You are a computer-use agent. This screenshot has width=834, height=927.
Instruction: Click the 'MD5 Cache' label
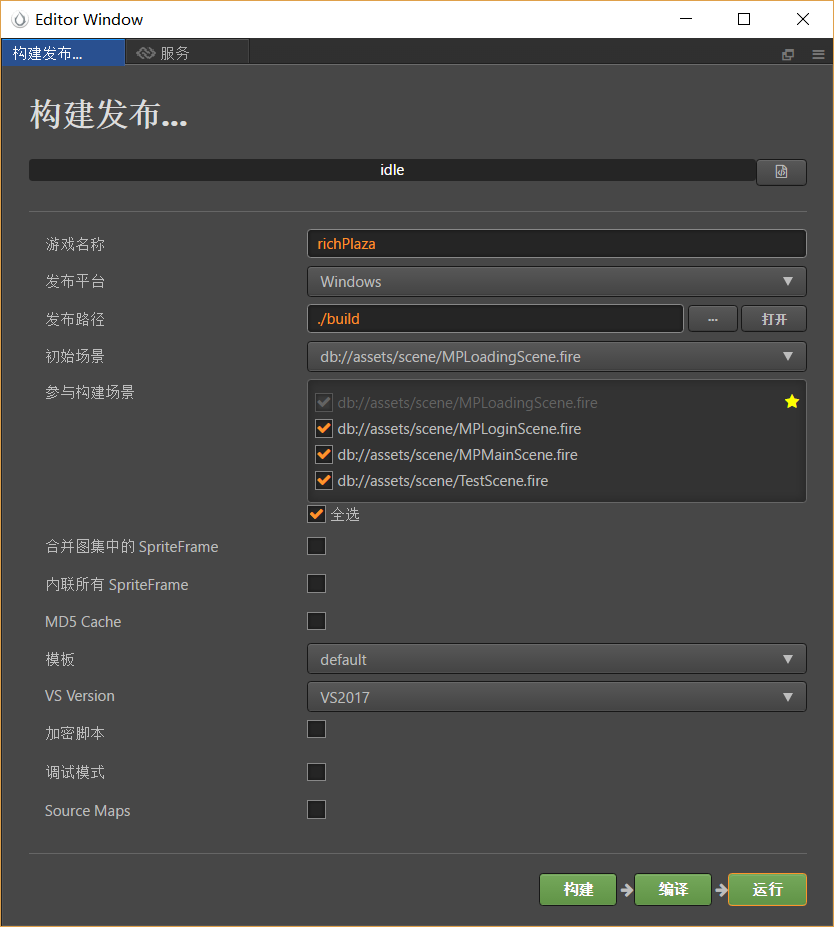point(83,621)
